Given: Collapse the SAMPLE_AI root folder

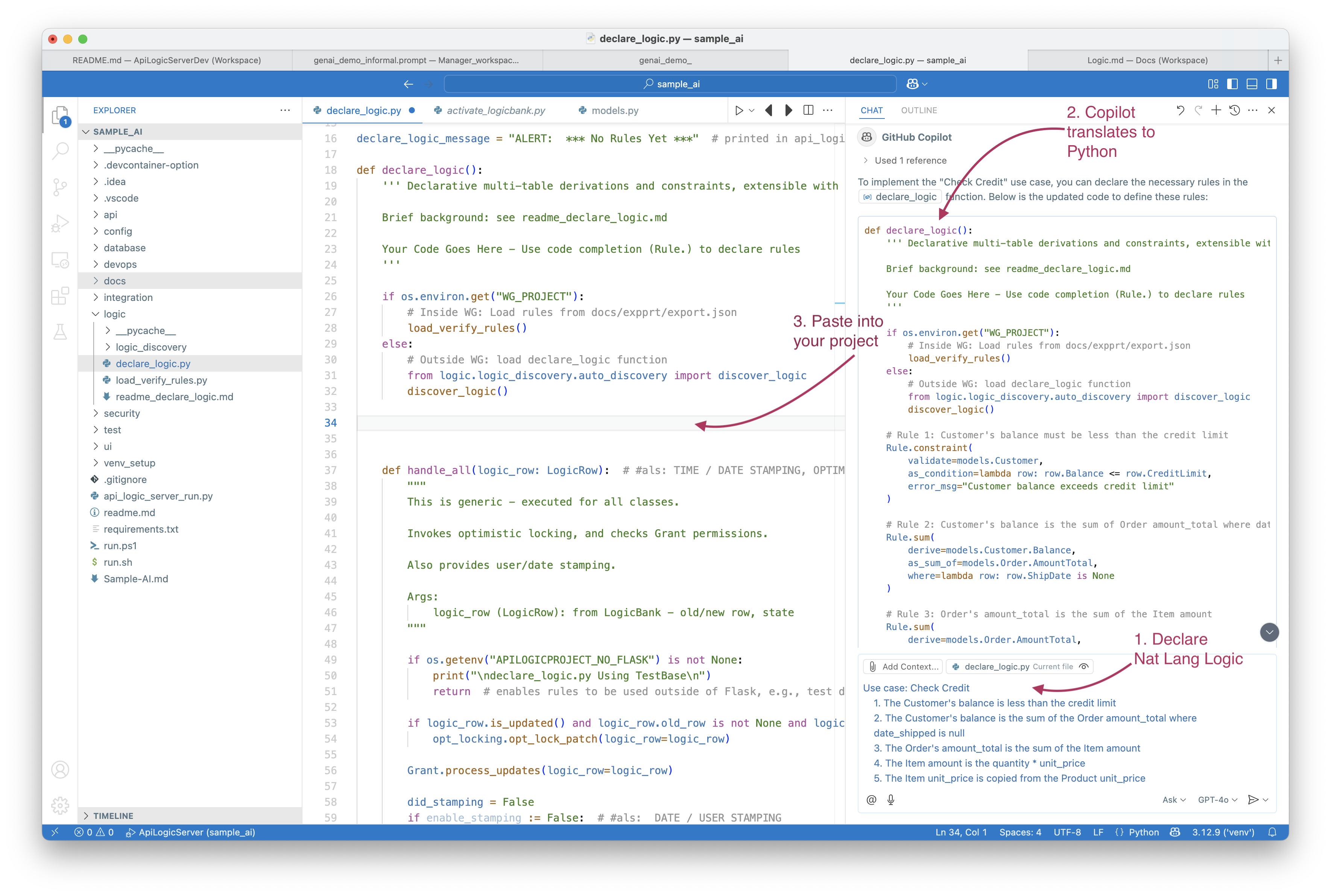Looking at the screenshot, I should [190, 131].
